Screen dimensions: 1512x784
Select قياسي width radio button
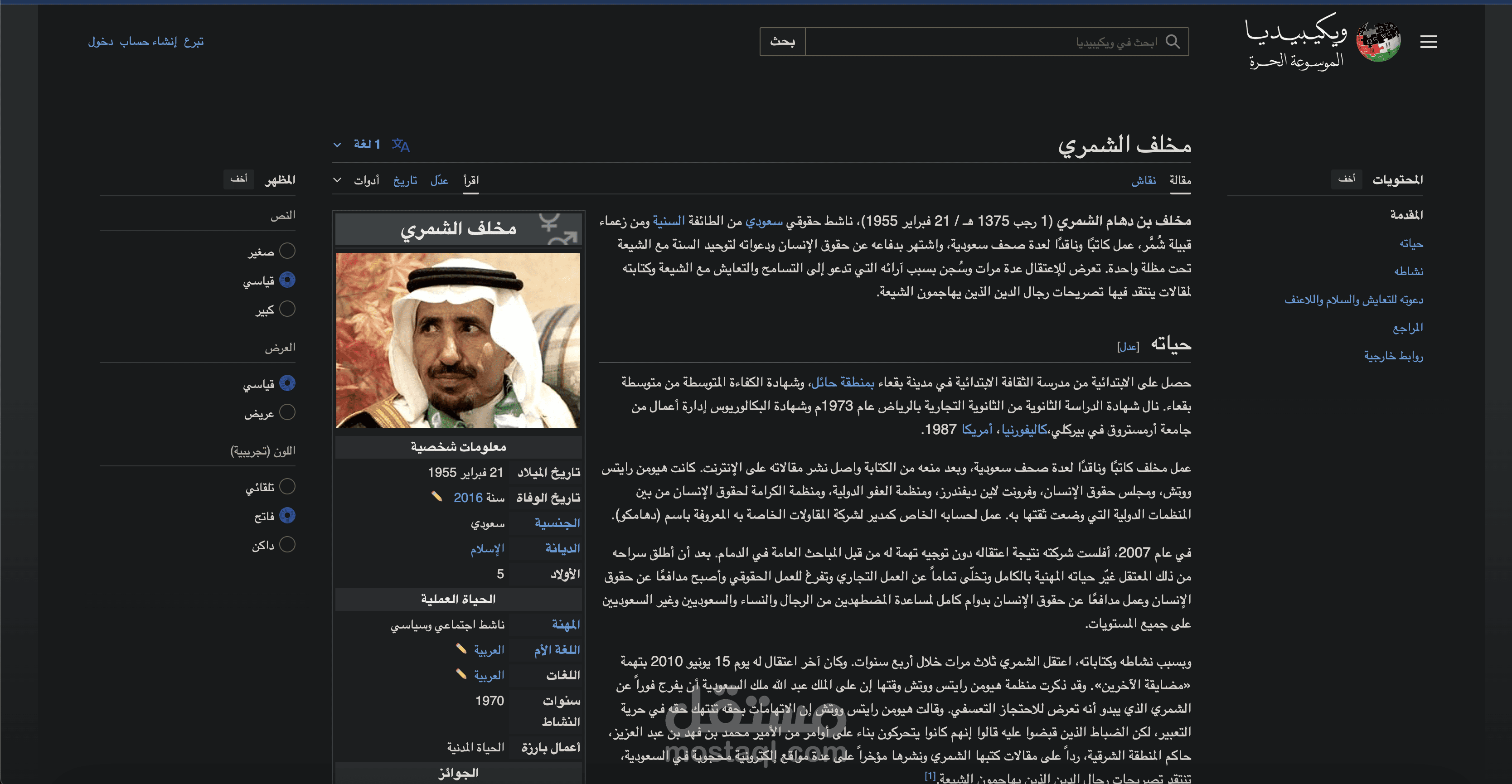287,383
